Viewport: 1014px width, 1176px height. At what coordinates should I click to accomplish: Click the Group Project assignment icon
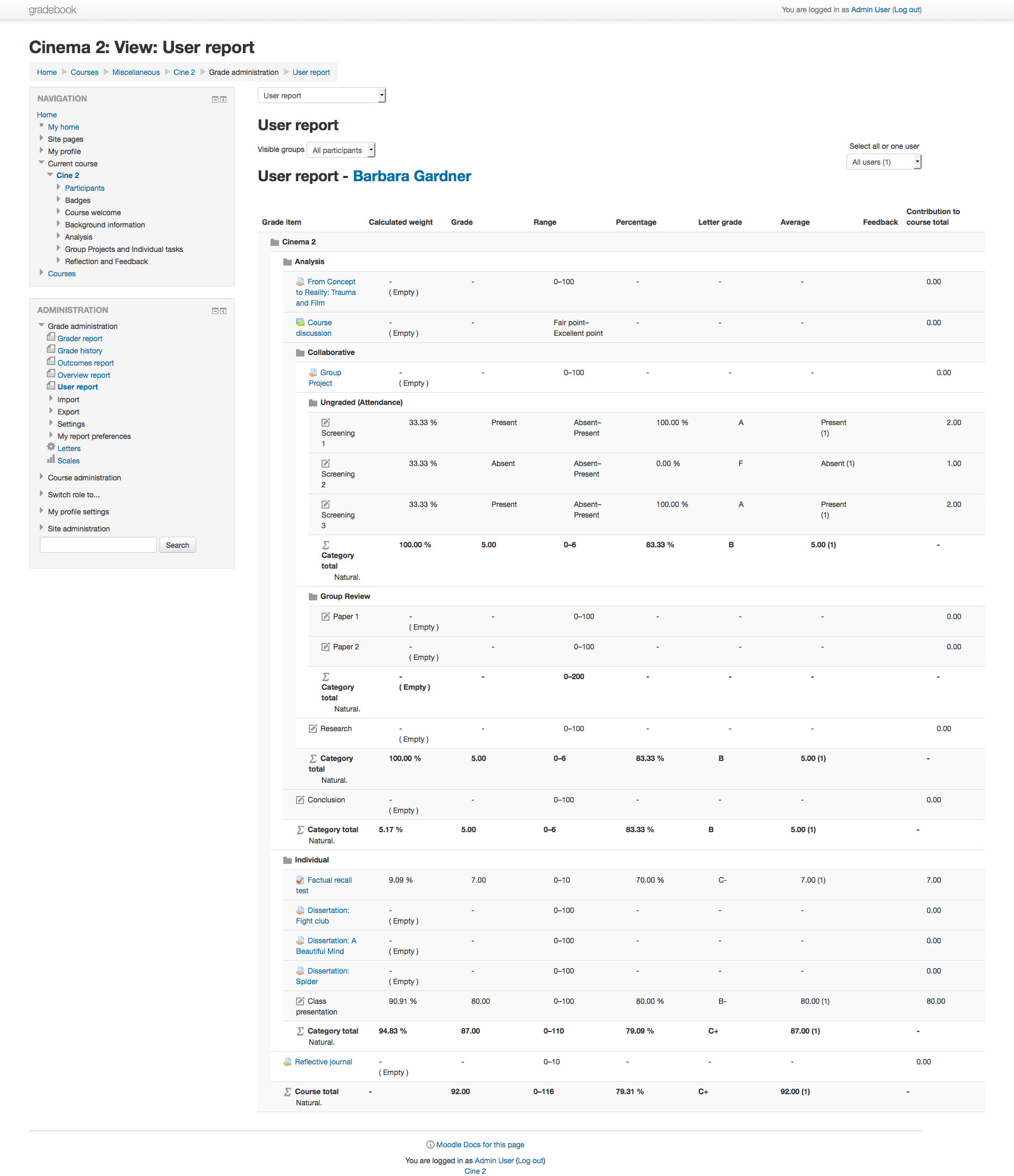click(x=313, y=373)
